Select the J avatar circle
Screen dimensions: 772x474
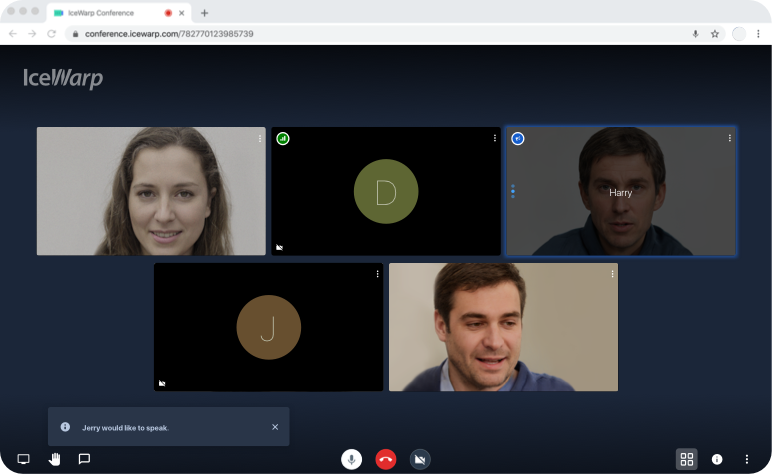(269, 327)
